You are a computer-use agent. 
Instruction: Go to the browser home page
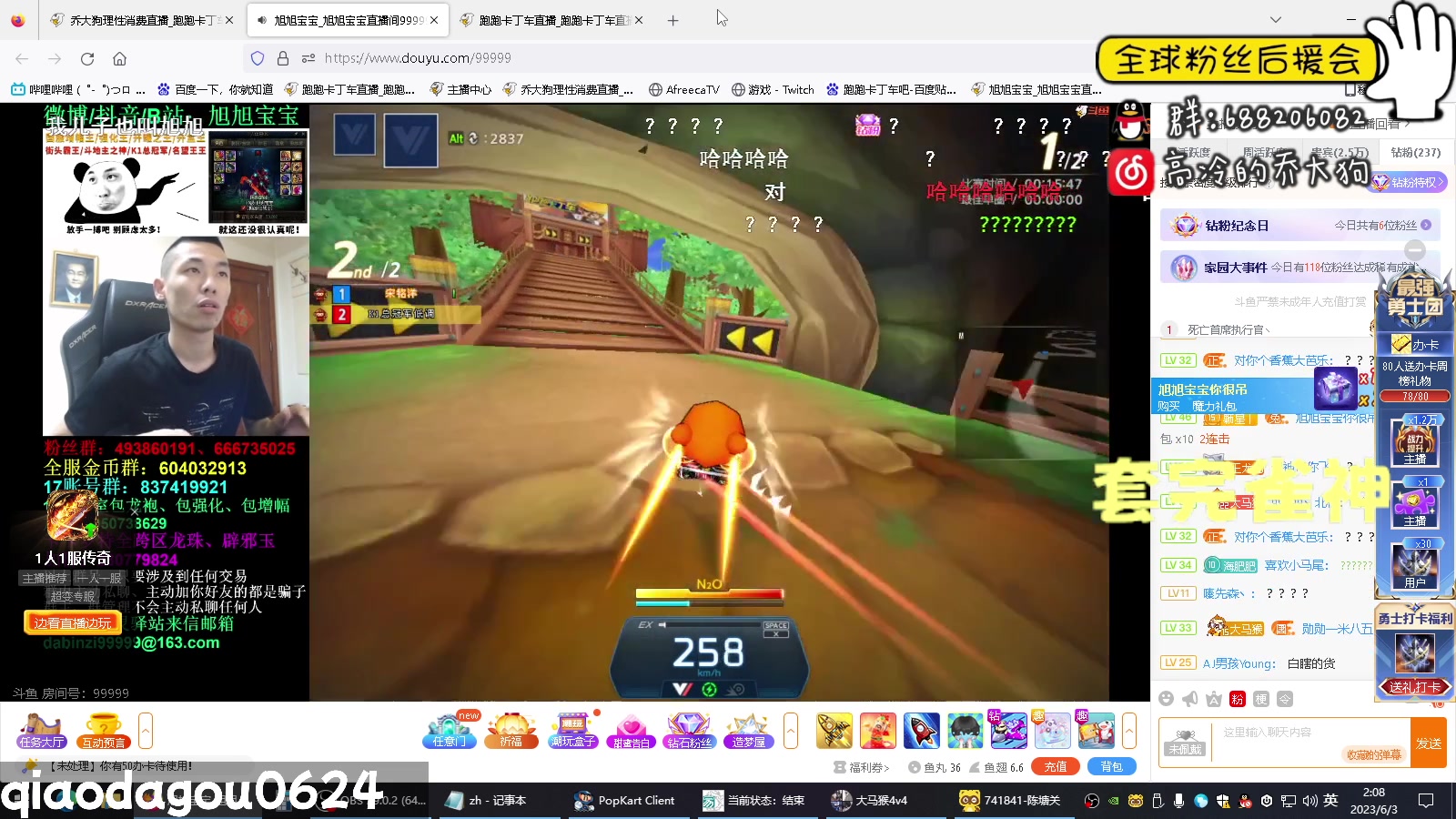(x=119, y=58)
